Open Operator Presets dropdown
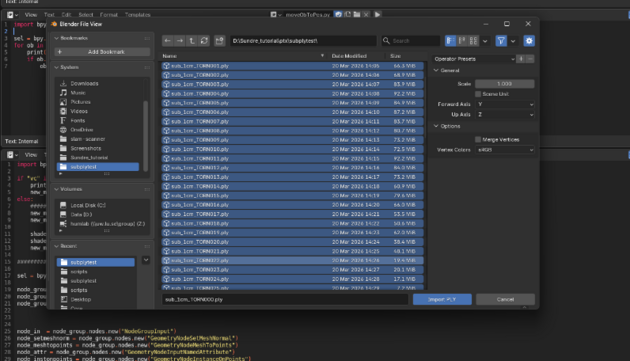 click(x=474, y=59)
